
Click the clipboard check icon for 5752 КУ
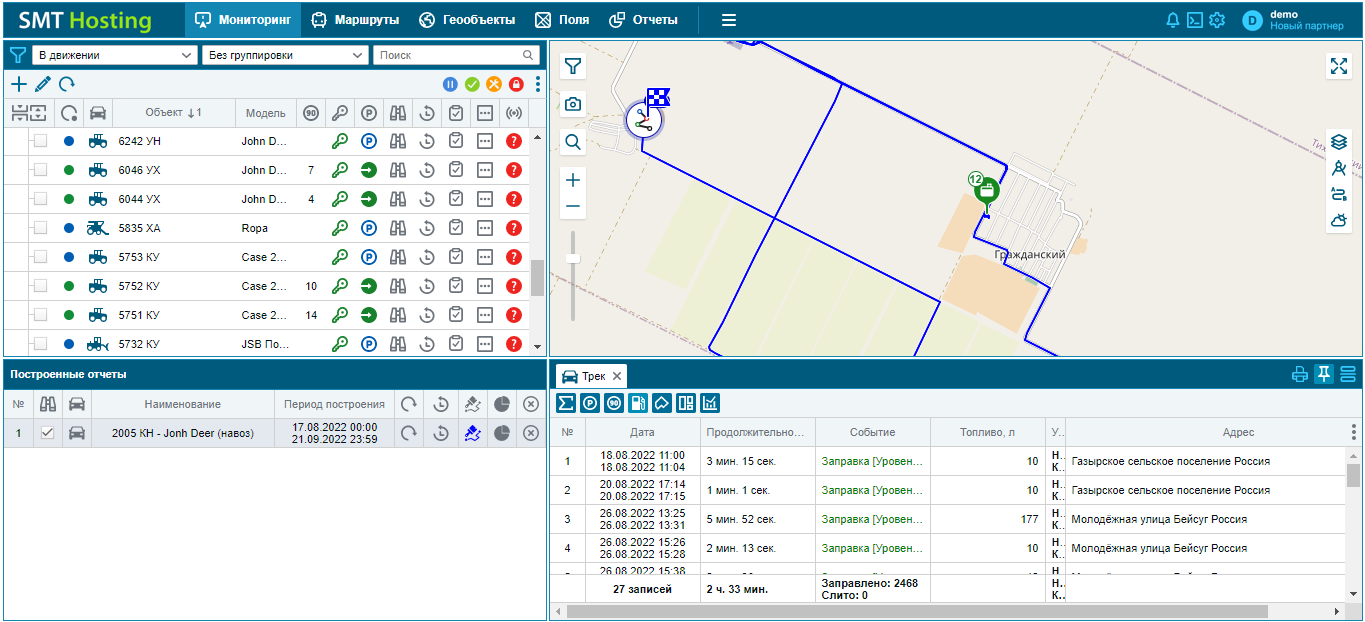[456, 286]
